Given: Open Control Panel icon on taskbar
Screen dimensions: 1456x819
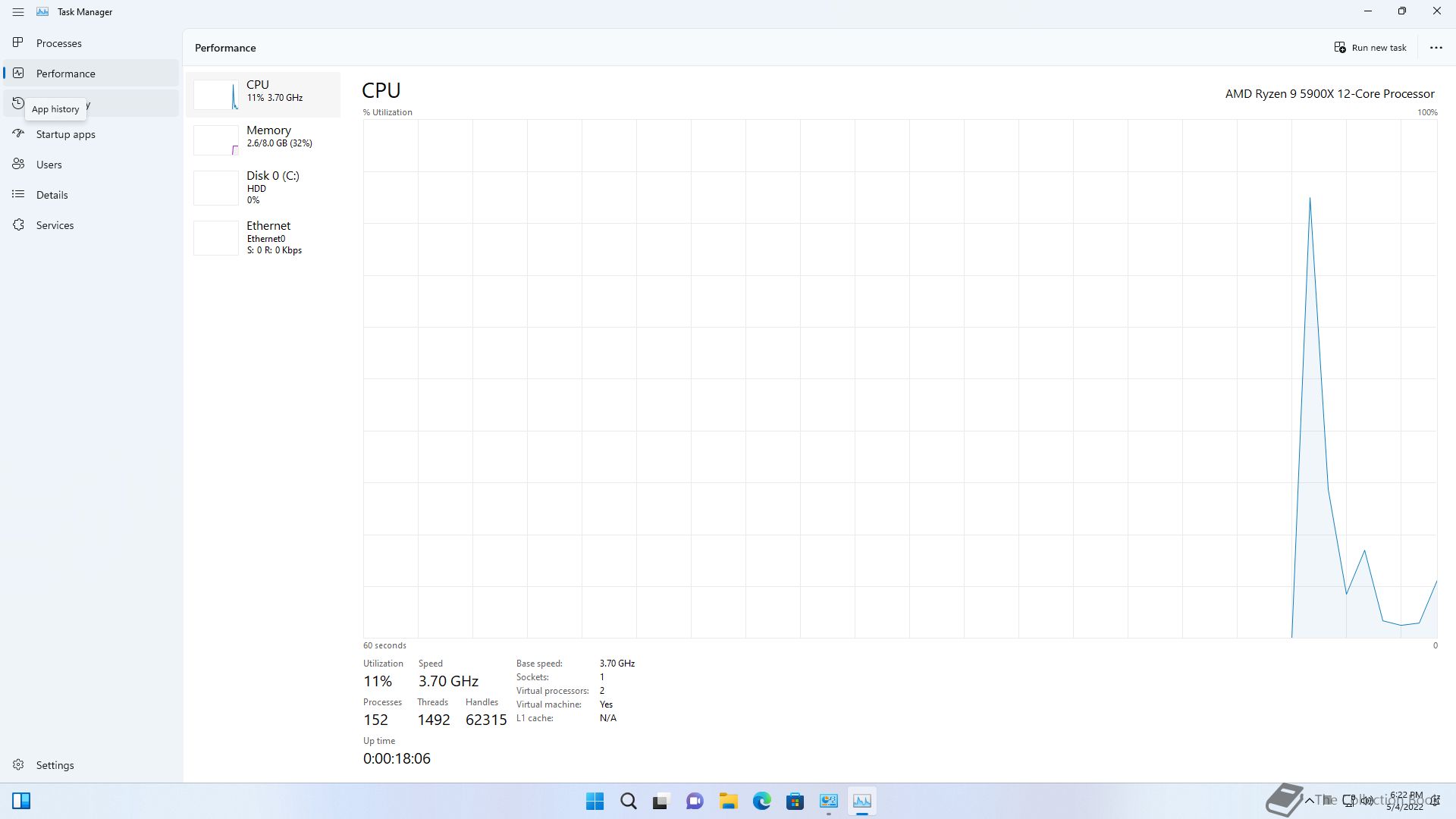Looking at the screenshot, I should click(828, 801).
